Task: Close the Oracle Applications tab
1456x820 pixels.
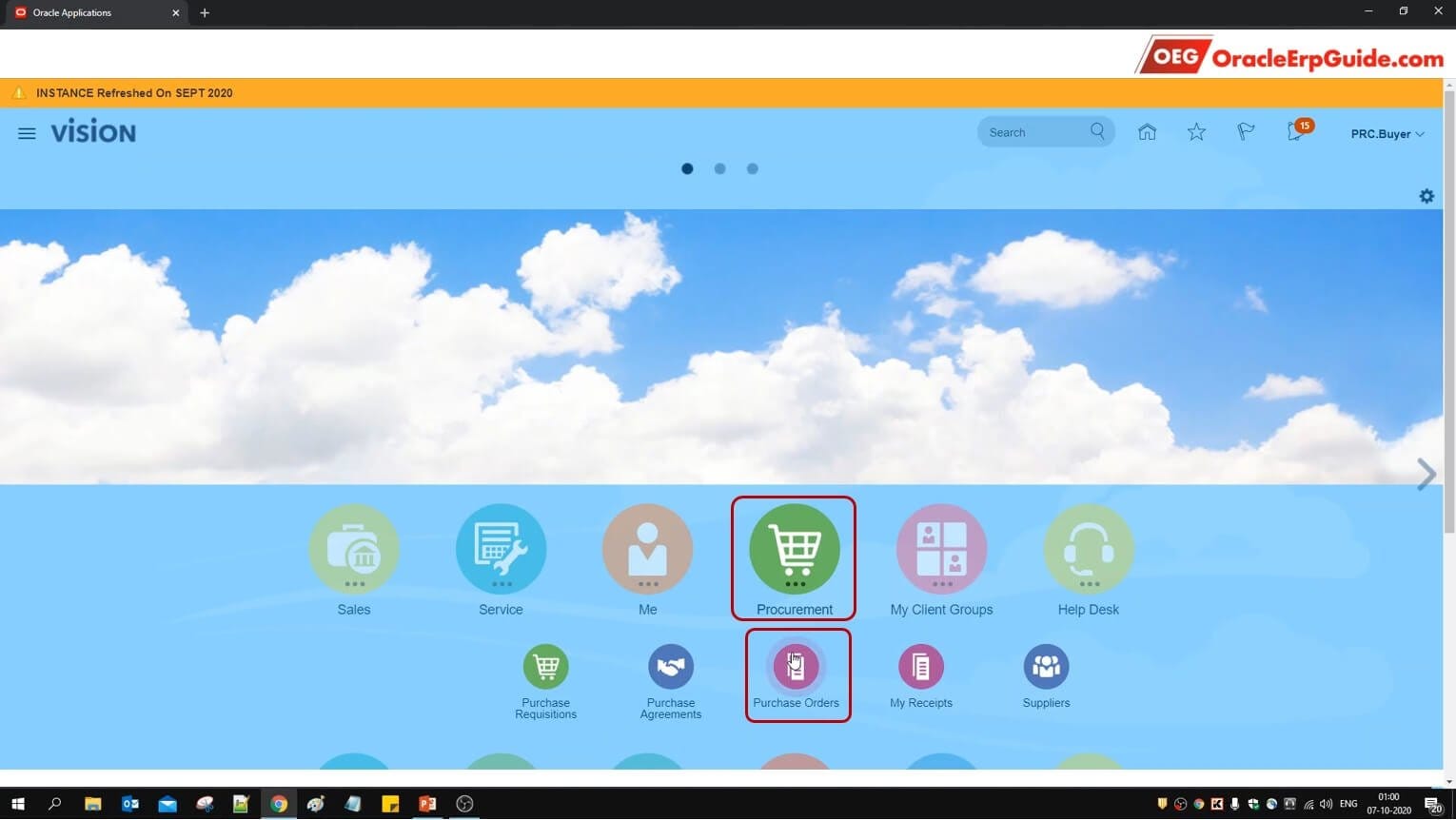Action: tap(175, 13)
